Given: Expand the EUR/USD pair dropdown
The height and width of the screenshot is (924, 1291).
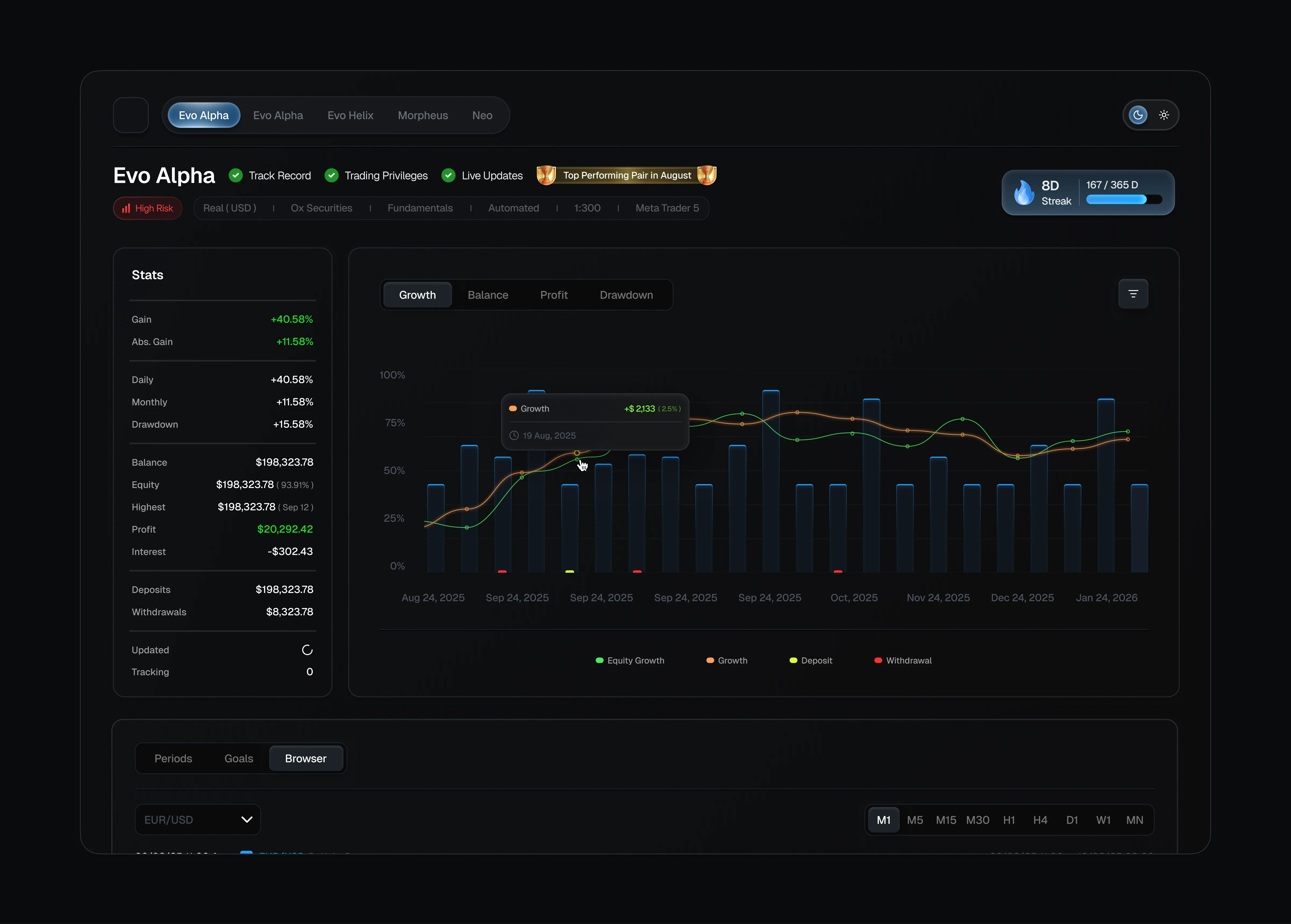Looking at the screenshot, I should click(197, 819).
